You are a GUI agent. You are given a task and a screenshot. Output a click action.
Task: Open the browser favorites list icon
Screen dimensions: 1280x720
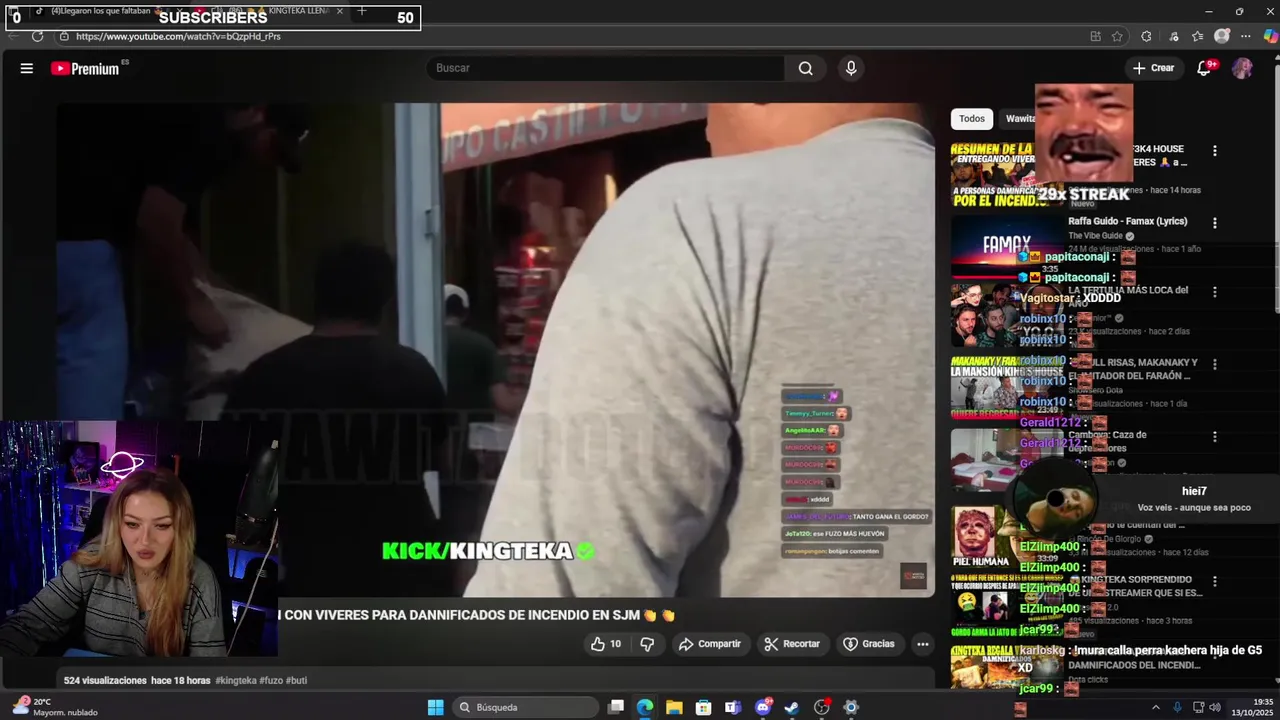(1197, 36)
